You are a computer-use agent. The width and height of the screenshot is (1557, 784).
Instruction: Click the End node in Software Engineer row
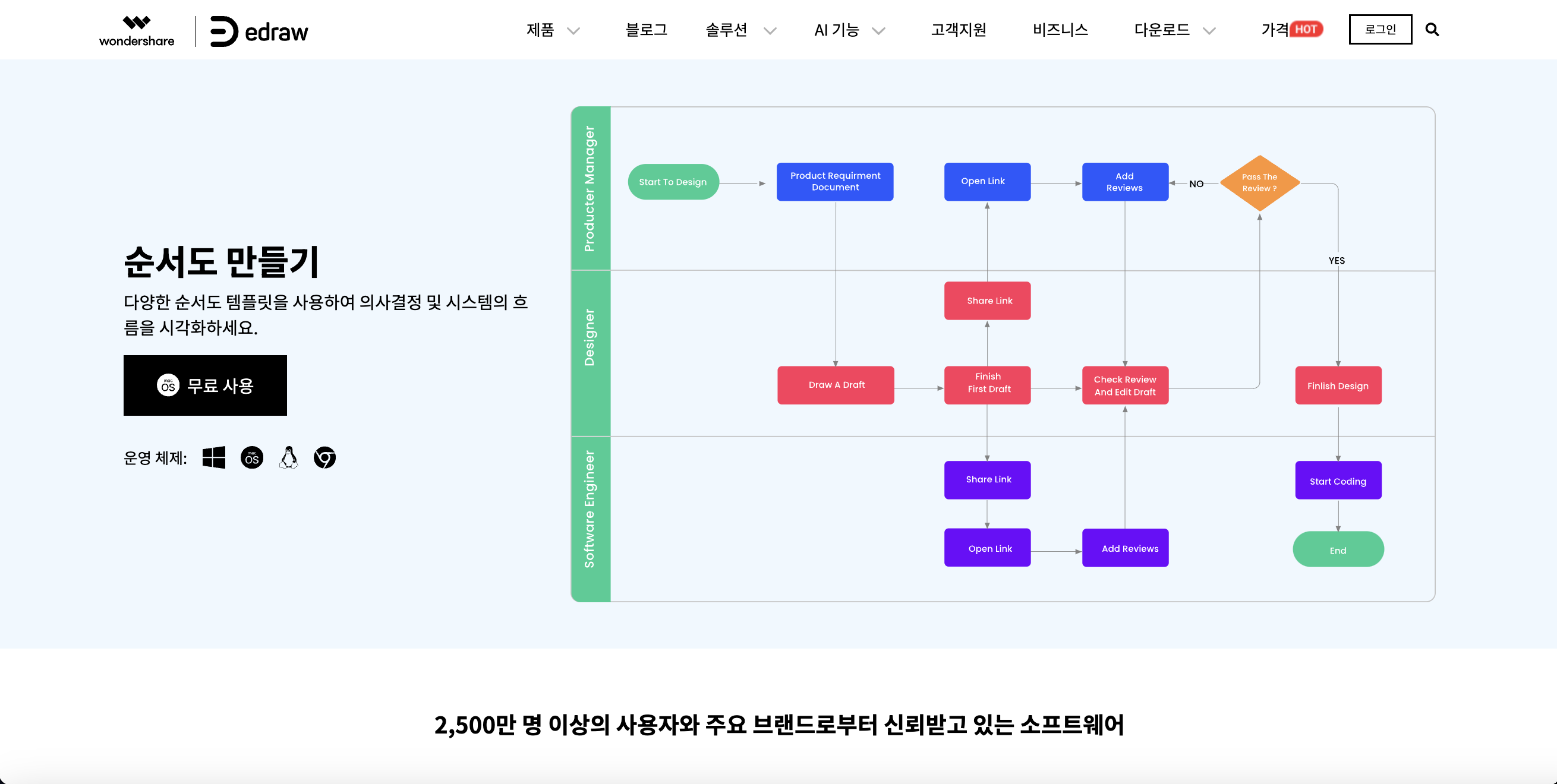pyautogui.click(x=1337, y=550)
